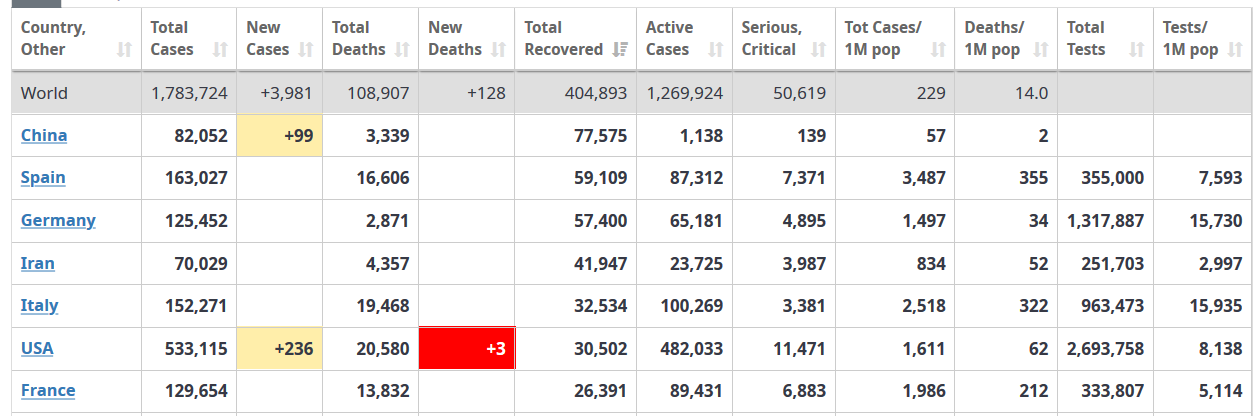
Task: Click Spain total cases 163,027
Action: [196, 177]
